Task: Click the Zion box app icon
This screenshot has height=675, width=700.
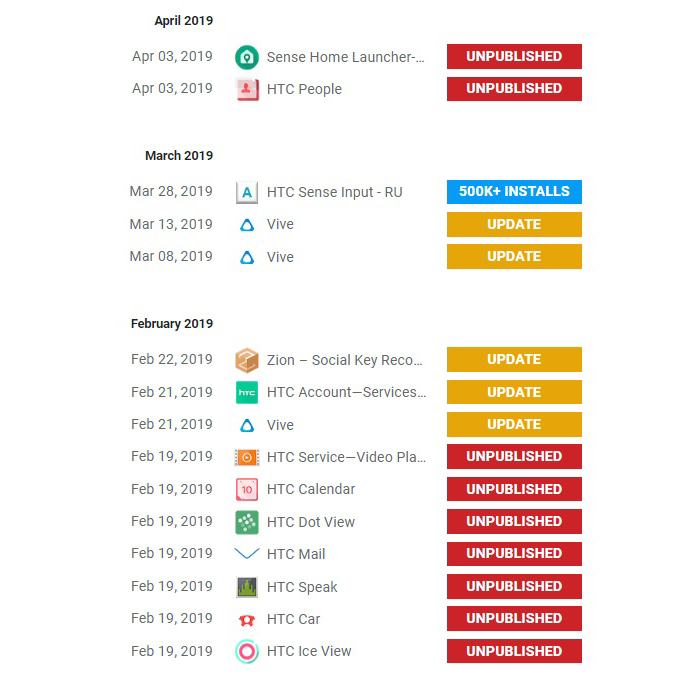Action: point(247,360)
